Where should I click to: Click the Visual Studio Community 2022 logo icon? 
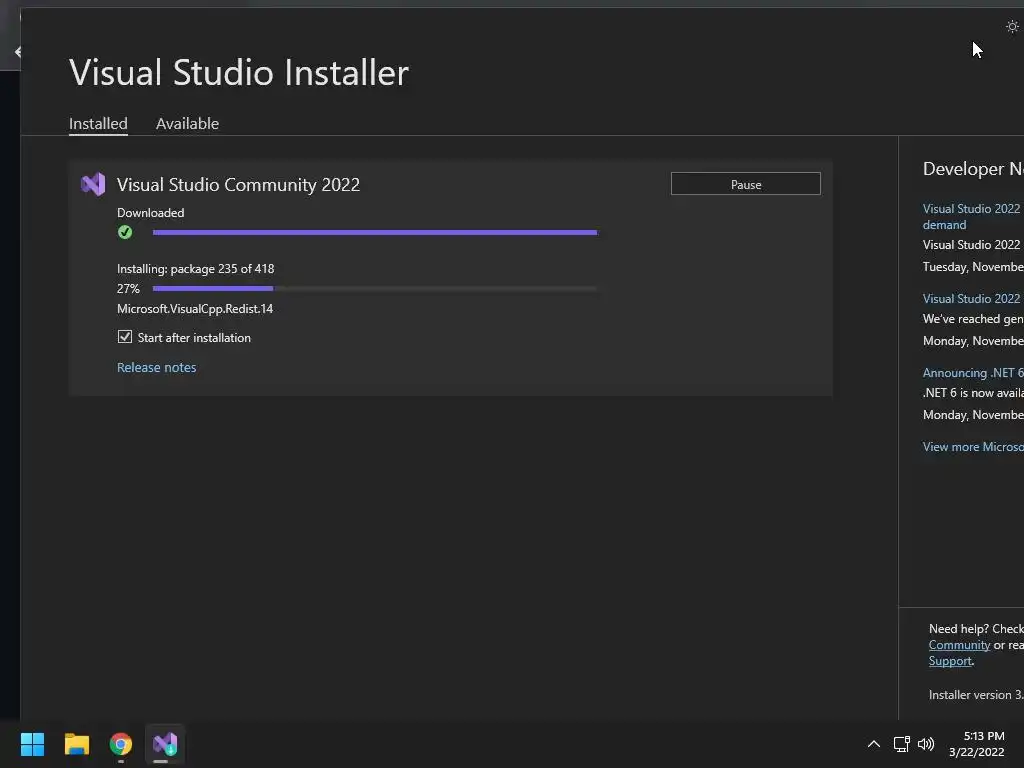click(93, 184)
